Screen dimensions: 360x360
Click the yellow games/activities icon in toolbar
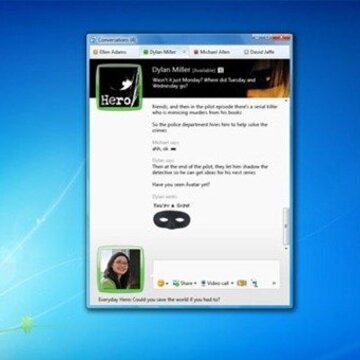click(242, 283)
